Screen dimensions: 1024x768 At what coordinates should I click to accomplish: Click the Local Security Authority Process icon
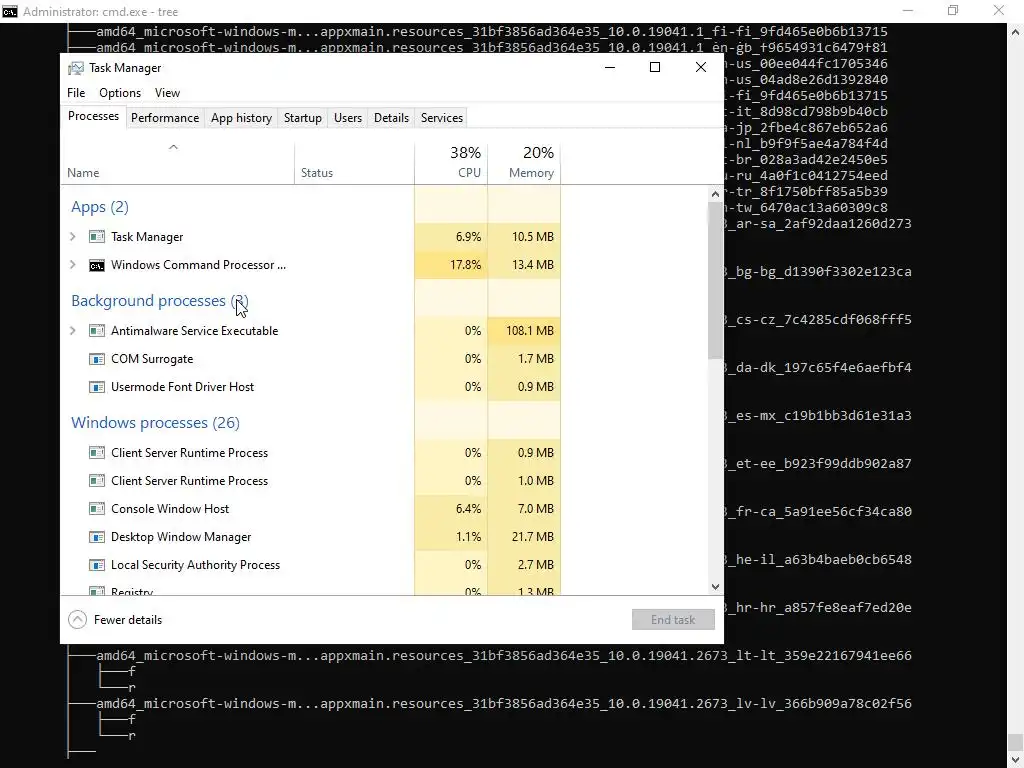[97, 565]
